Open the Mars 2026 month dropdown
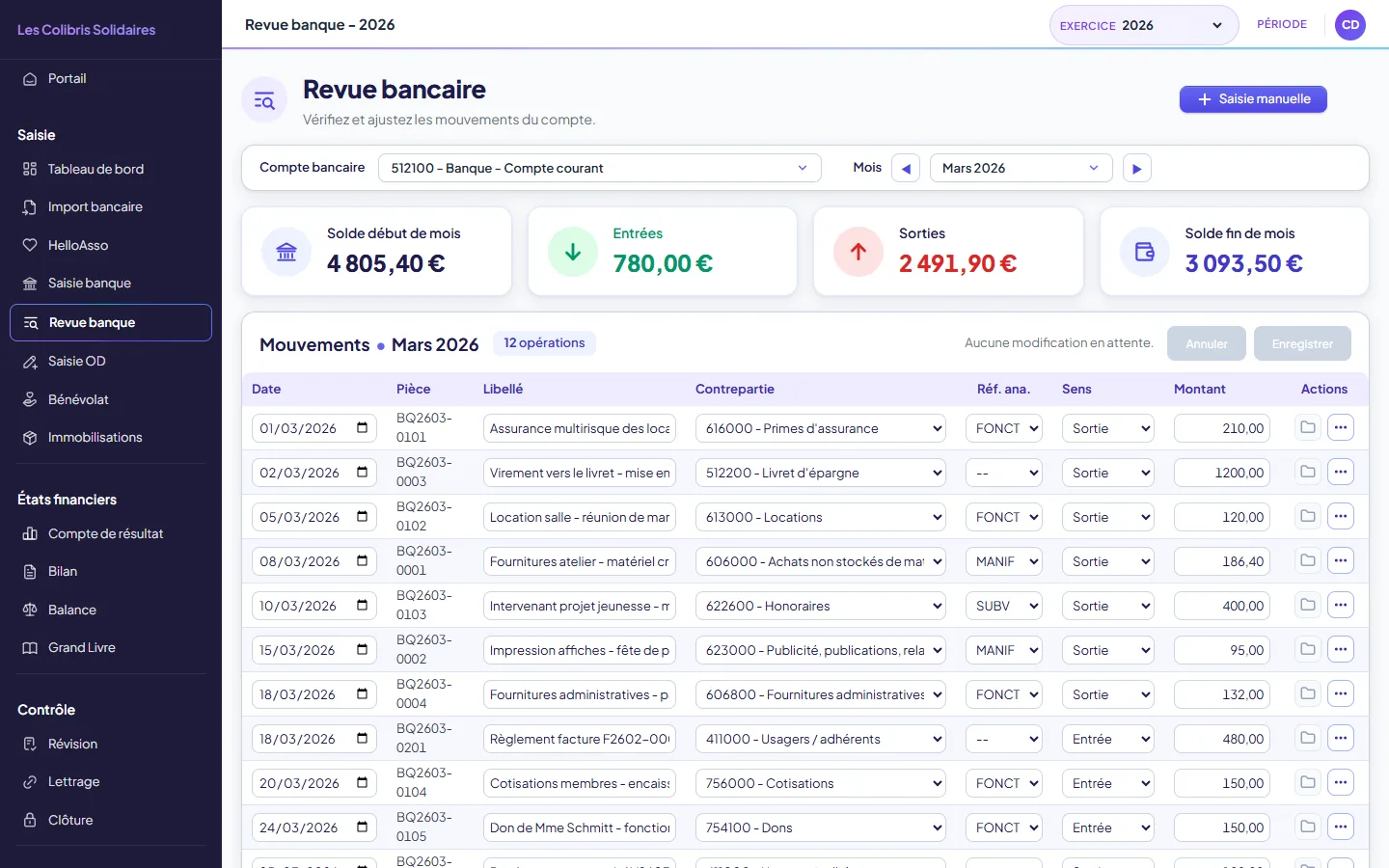Viewport: 1389px width, 868px height. coord(1021,168)
